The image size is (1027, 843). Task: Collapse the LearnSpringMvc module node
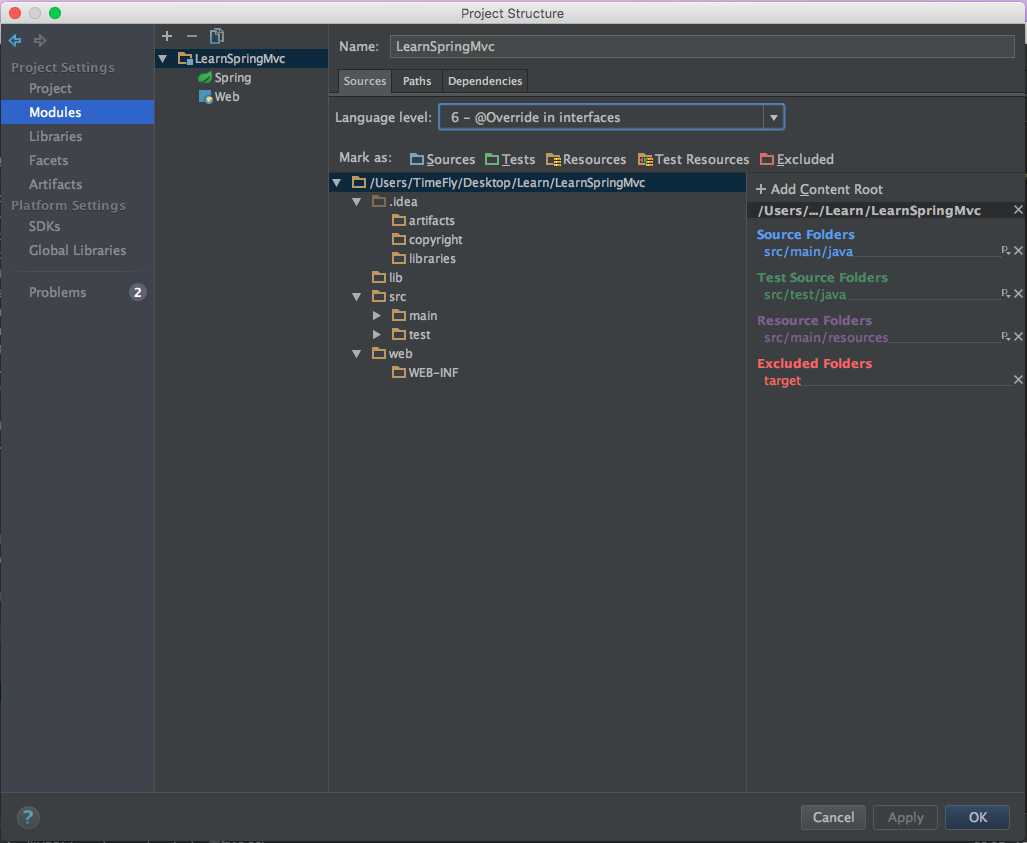pos(163,59)
